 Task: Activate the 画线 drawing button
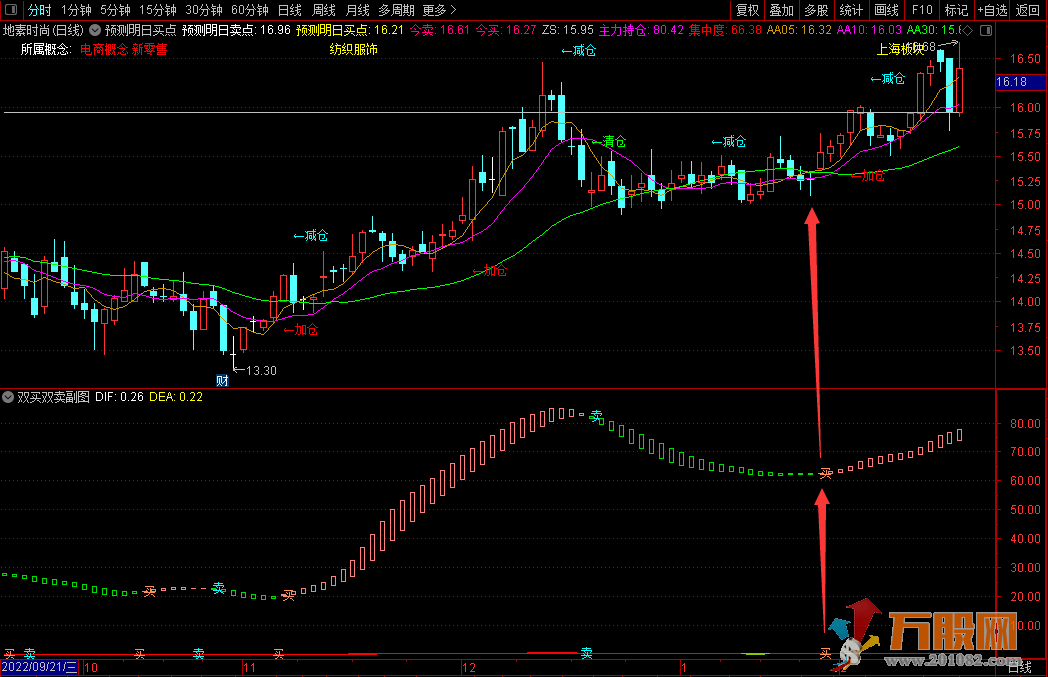click(886, 10)
